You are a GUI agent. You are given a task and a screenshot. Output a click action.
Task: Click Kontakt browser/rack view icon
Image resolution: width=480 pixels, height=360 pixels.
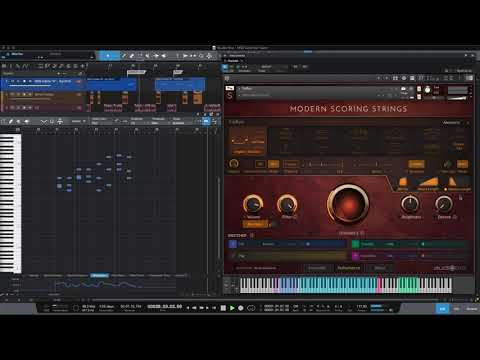coord(395,78)
